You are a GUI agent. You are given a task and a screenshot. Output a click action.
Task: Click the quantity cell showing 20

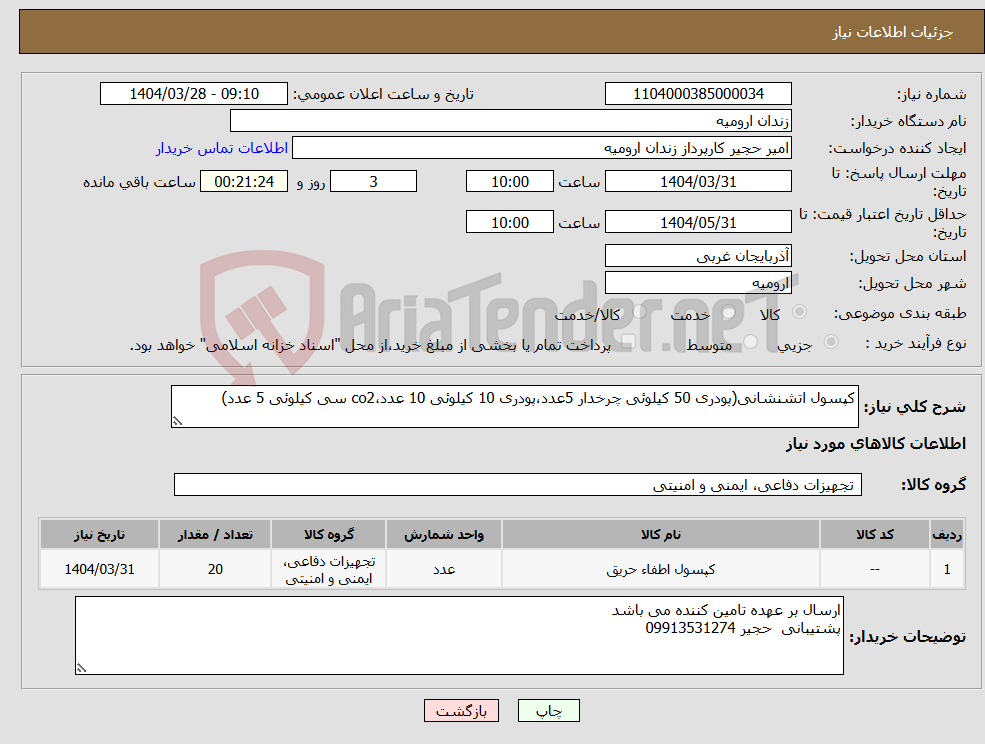point(215,569)
